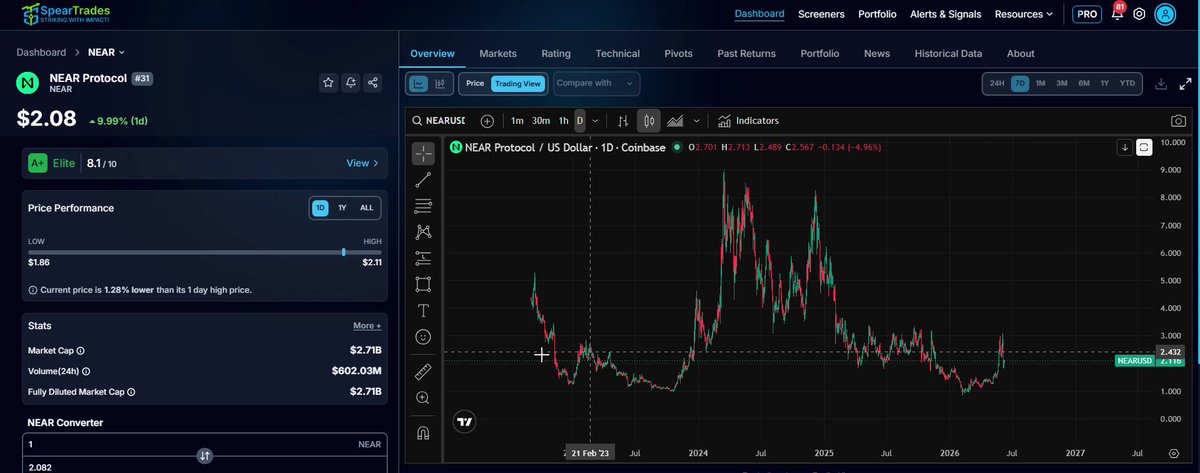Screen dimensions: 1200x473
Task: Open the settings gear in header
Action: click(x=1138, y=14)
